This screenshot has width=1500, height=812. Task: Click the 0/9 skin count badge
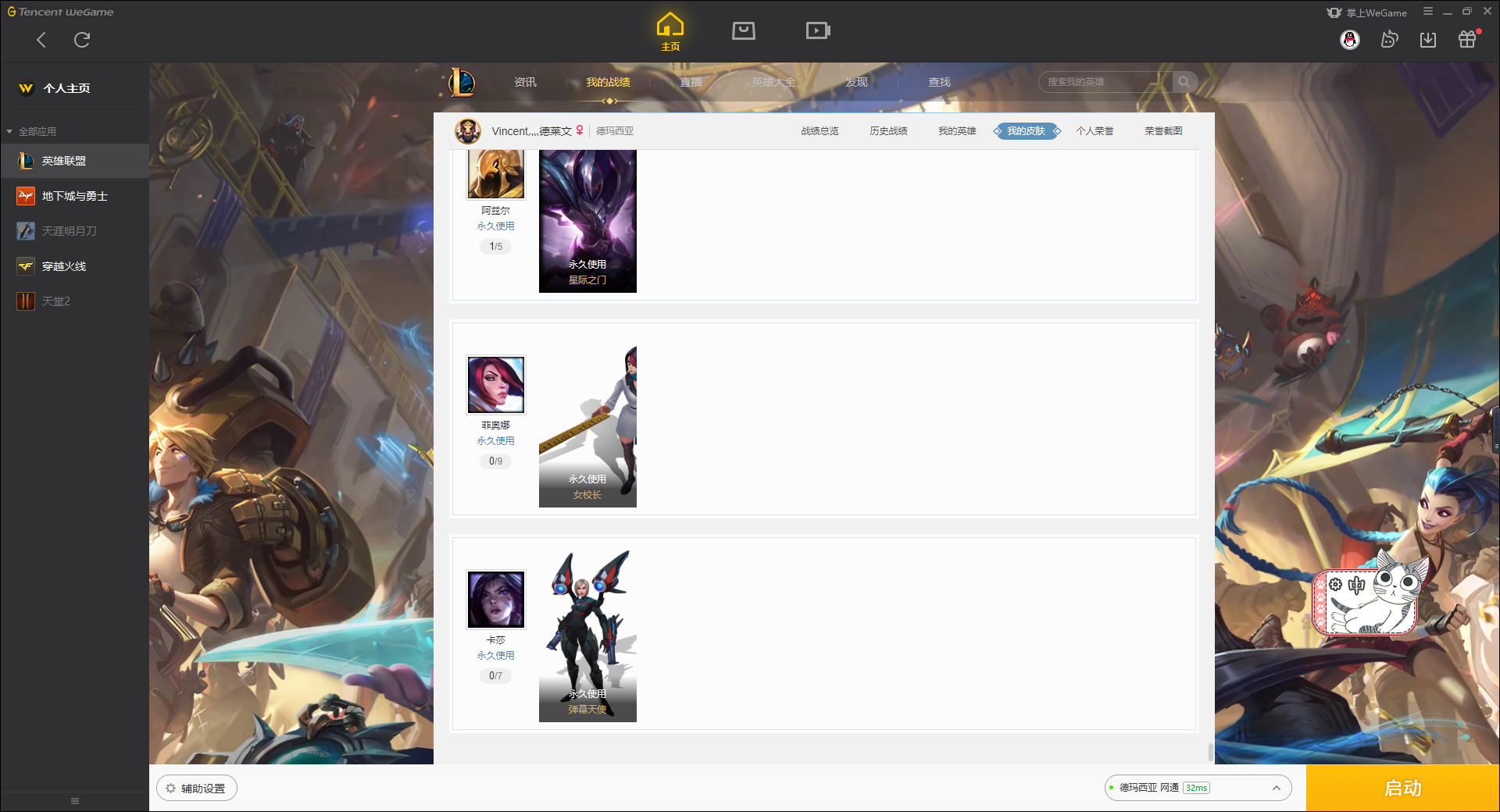496,461
